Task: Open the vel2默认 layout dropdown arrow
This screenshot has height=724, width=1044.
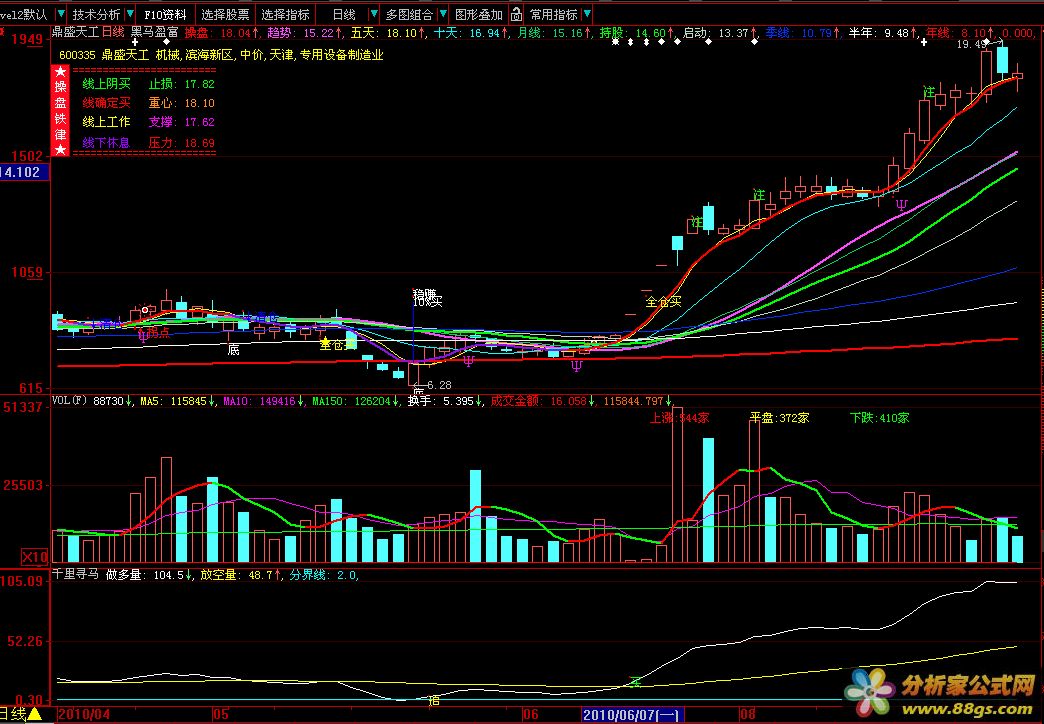Action: click(61, 14)
